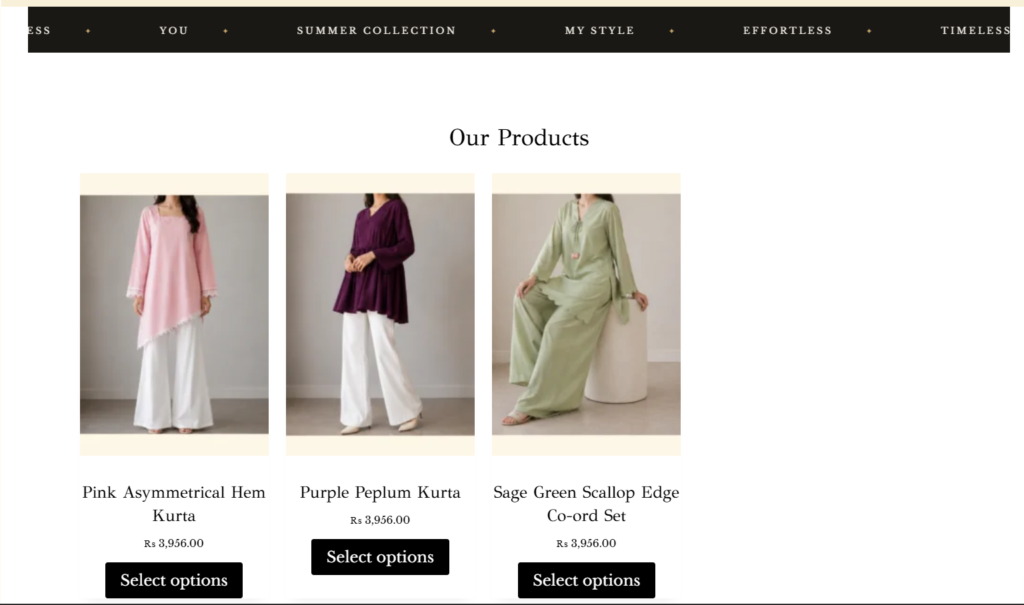The height and width of the screenshot is (605, 1024).
Task: Click the price under Pink Asymmetrical Hem Kurta
Action: click(174, 543)
